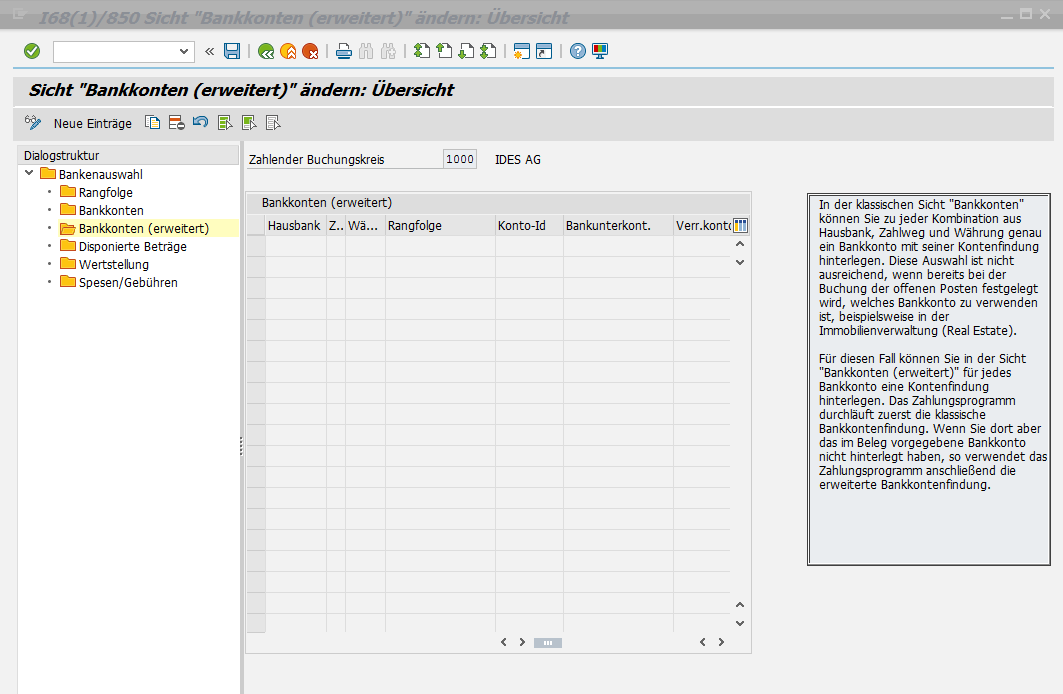Collapse the Bankenauswahl tree node
Image resolution: width=1063 pixels, height=694 pixels.
coord(29,174)
